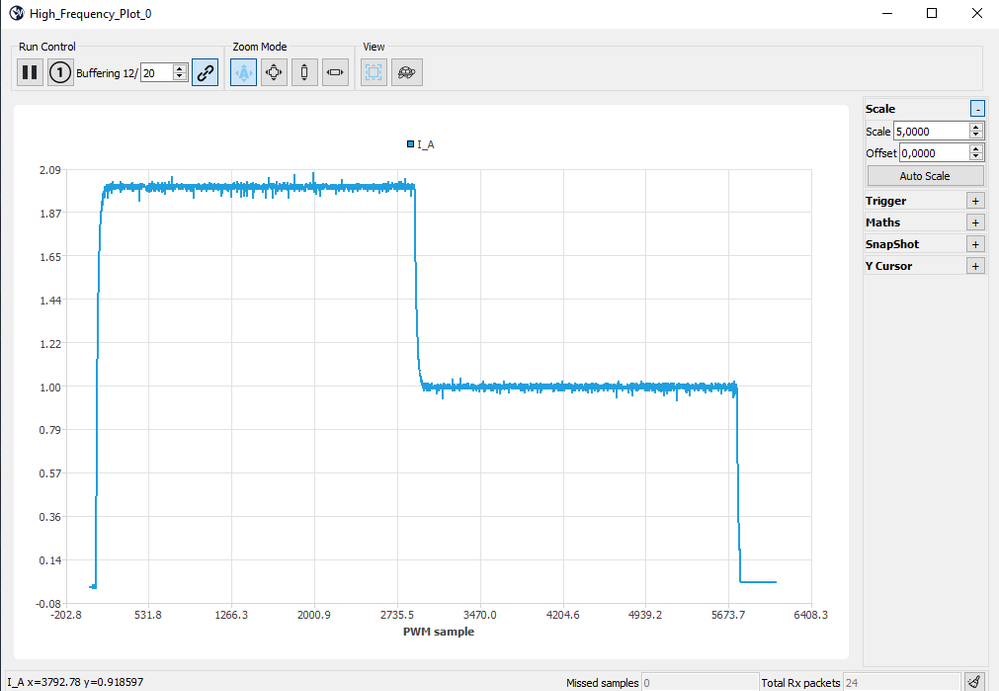Decrement the Scale value
This screenshot has width=999, height=691.
pyautogui.click(x=976, y=135)
